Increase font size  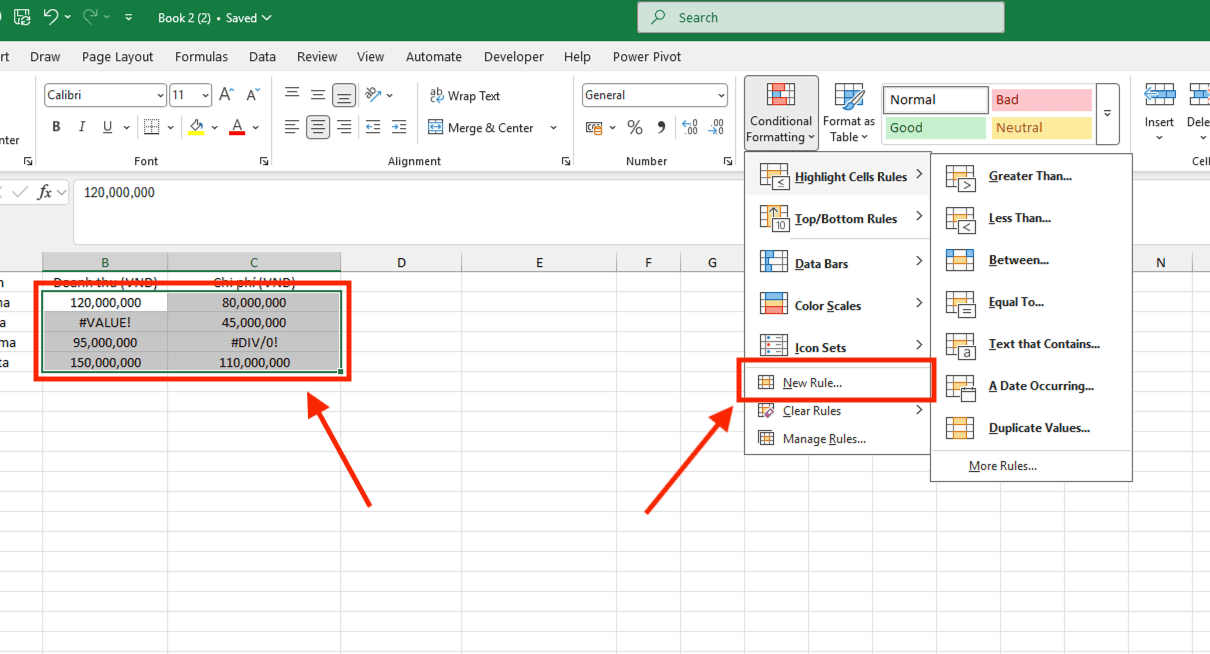click(227, 95)
